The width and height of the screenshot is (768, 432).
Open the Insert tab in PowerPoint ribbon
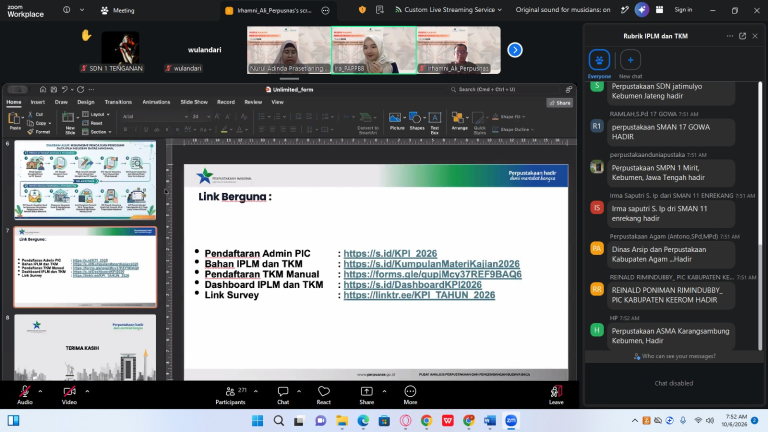click(x=38, y=102)
